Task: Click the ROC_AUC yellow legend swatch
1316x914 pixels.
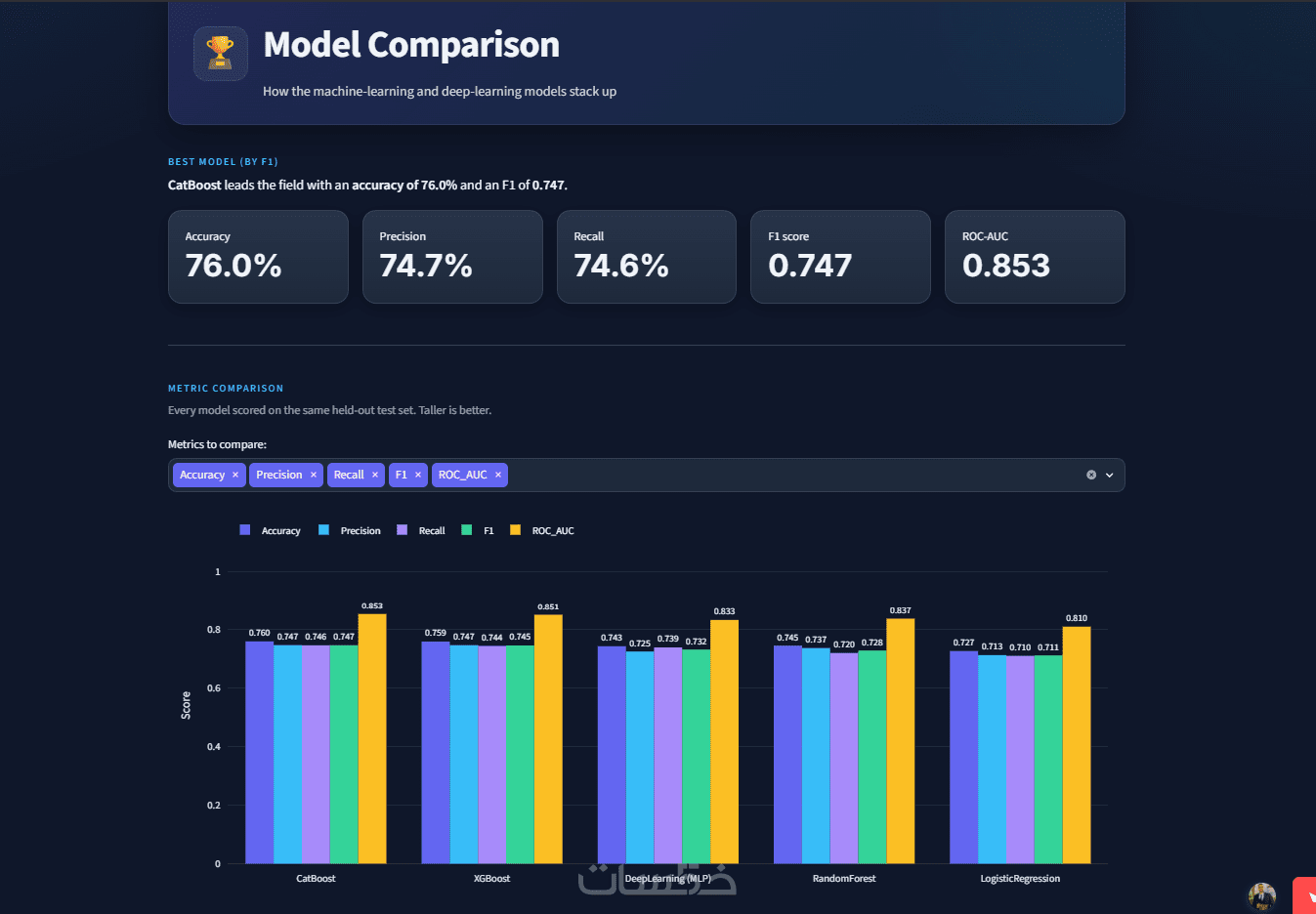Action: point(515,530)
